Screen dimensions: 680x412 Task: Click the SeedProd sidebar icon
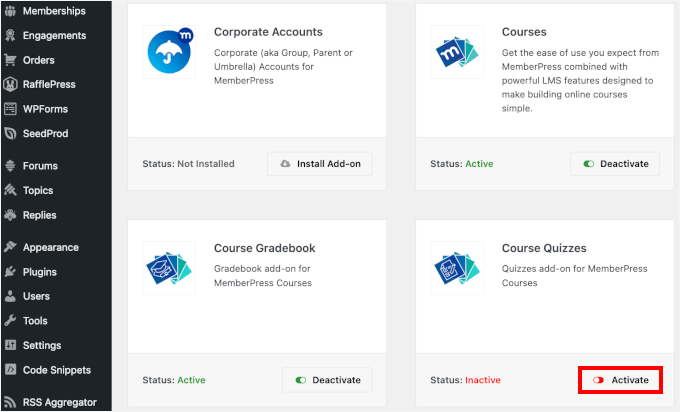point(10,133)
